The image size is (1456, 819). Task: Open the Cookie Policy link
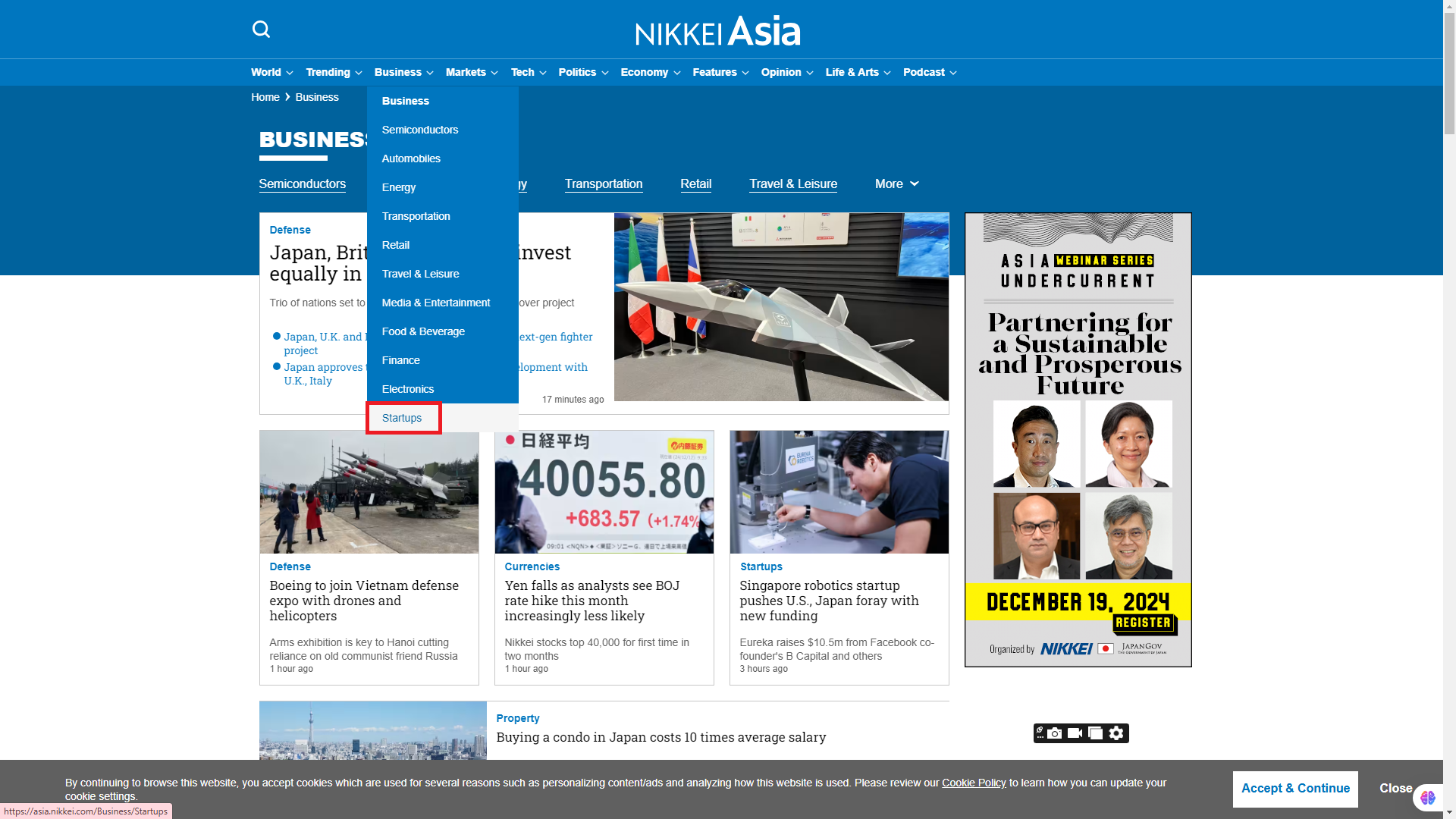click(974, 783)
